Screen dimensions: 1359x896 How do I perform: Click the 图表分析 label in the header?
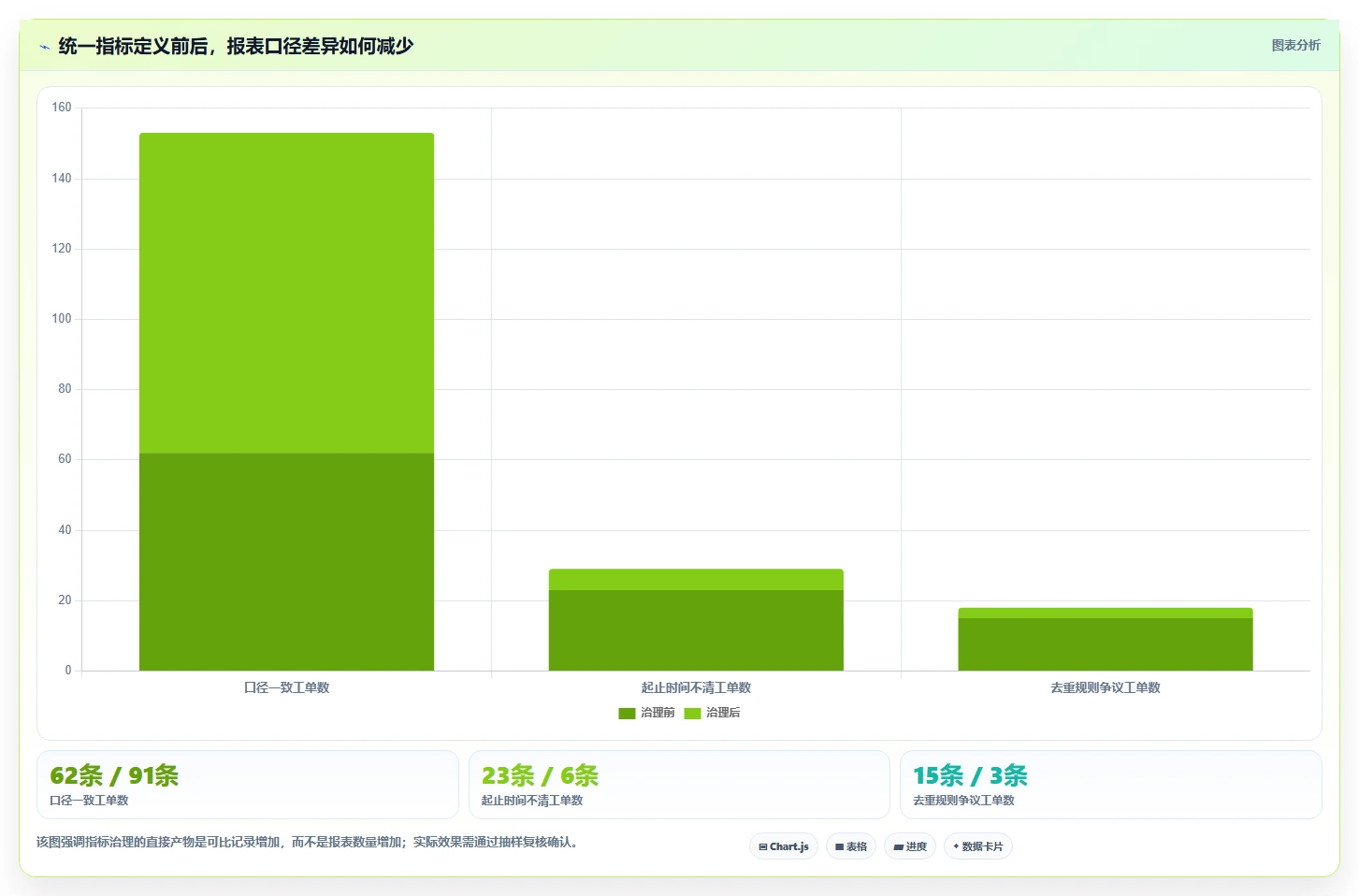(x=1295, y=45)
